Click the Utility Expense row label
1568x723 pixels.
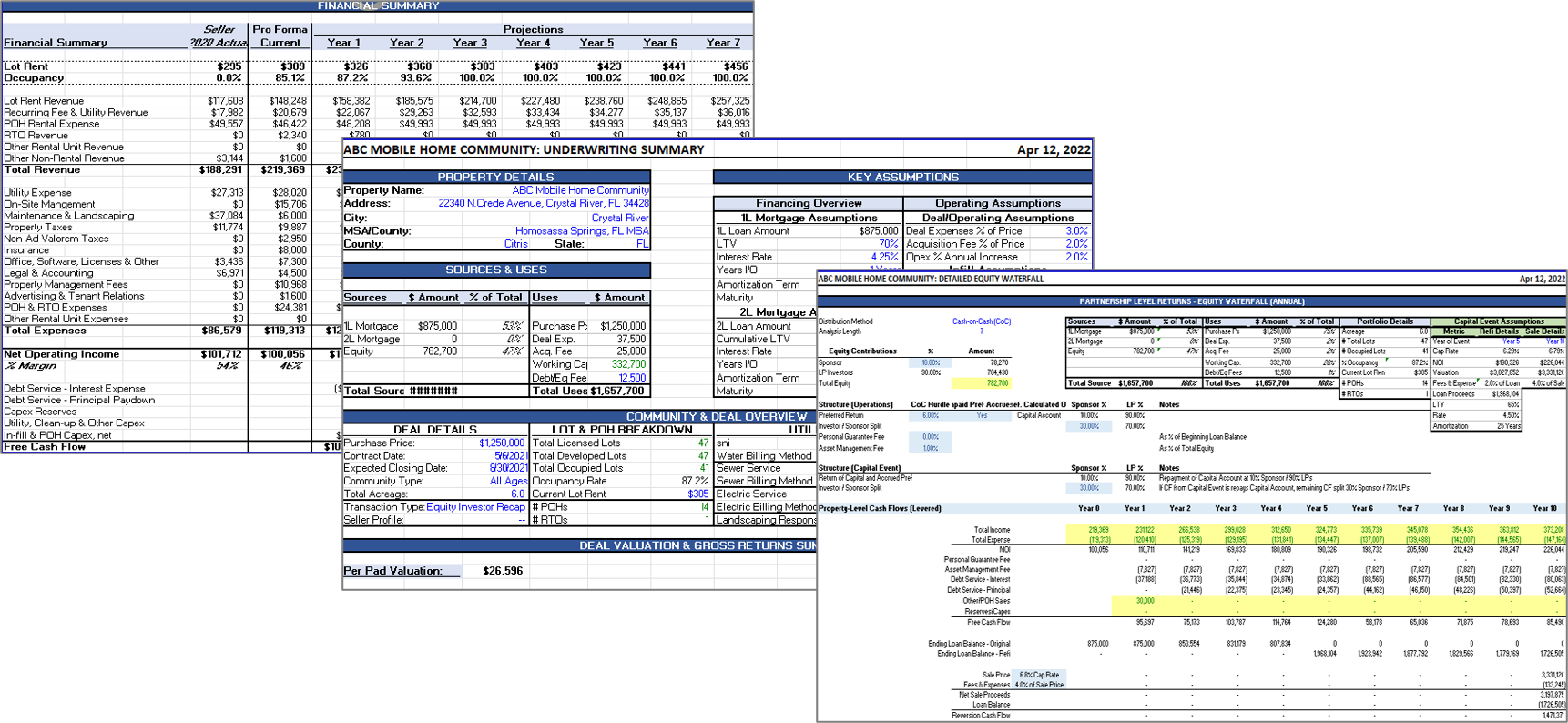click(x=37, y=193)
